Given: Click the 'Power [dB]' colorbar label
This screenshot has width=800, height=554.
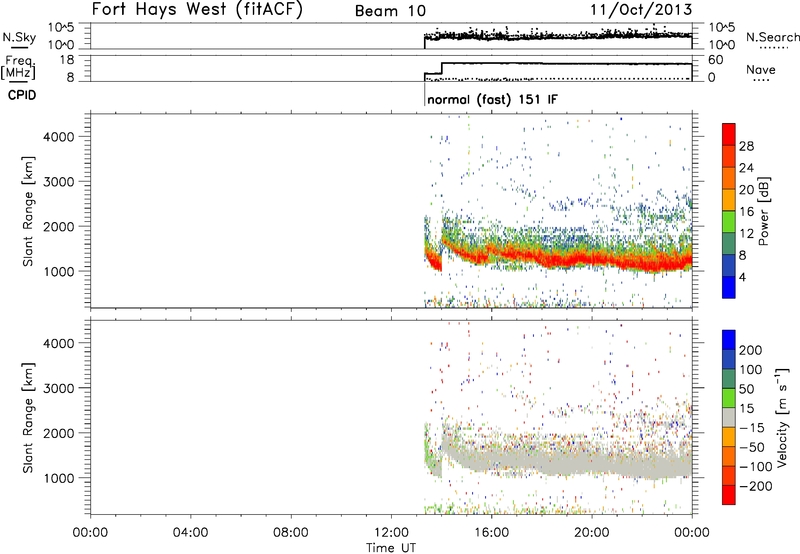Looking at the screenshot, I should (x=764, y=211).
